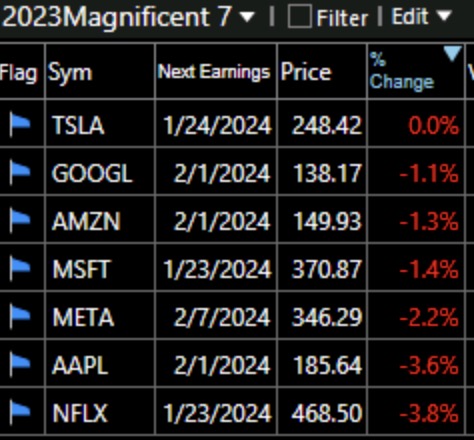This screenshot has height=440, width=474.
Task: Click the sort arrow on % Change column
Action: [453, 53]
